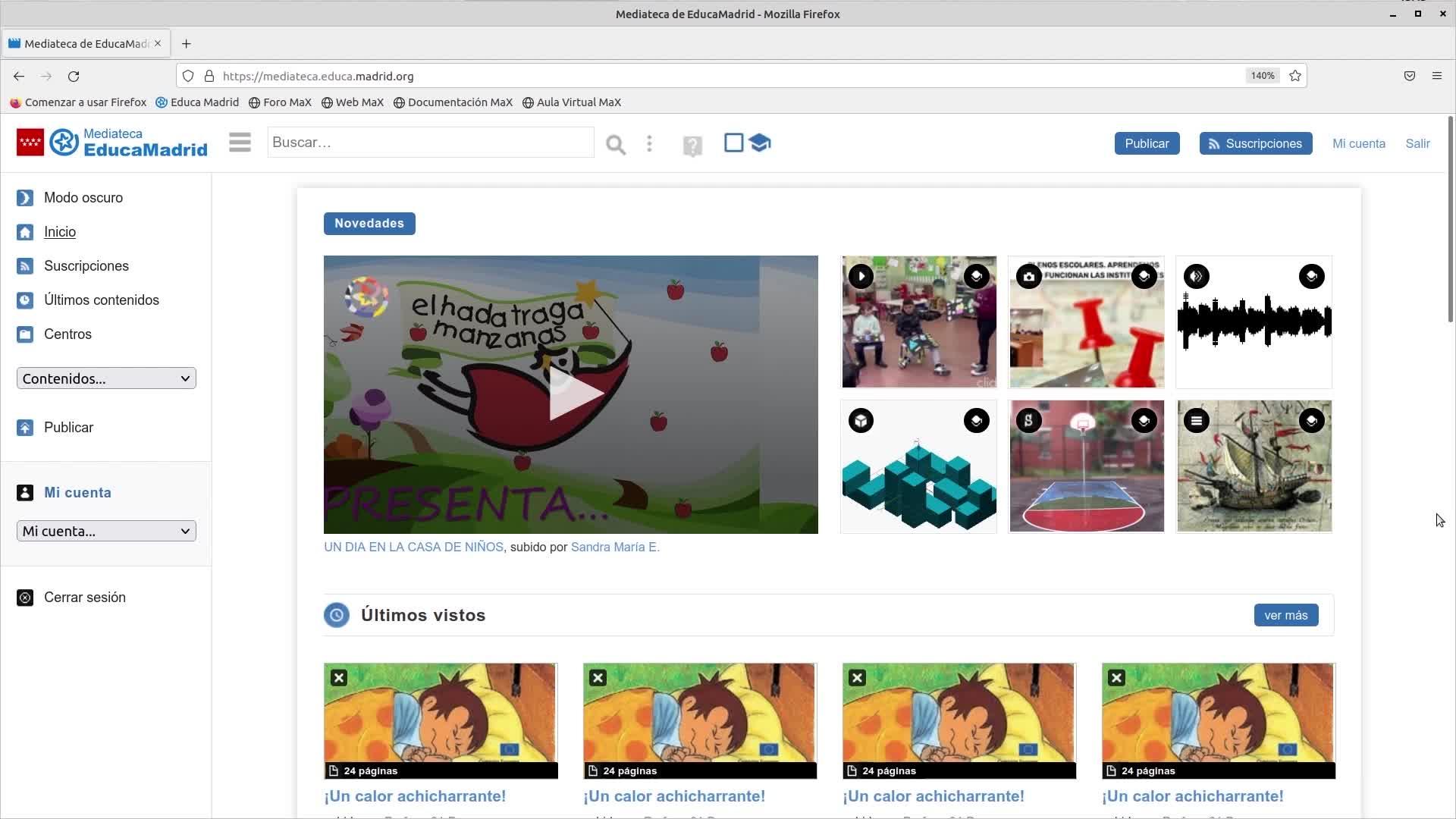1456x819 pixels.
Task: Open Sandra María E. profile link
Action: point(615,547)
